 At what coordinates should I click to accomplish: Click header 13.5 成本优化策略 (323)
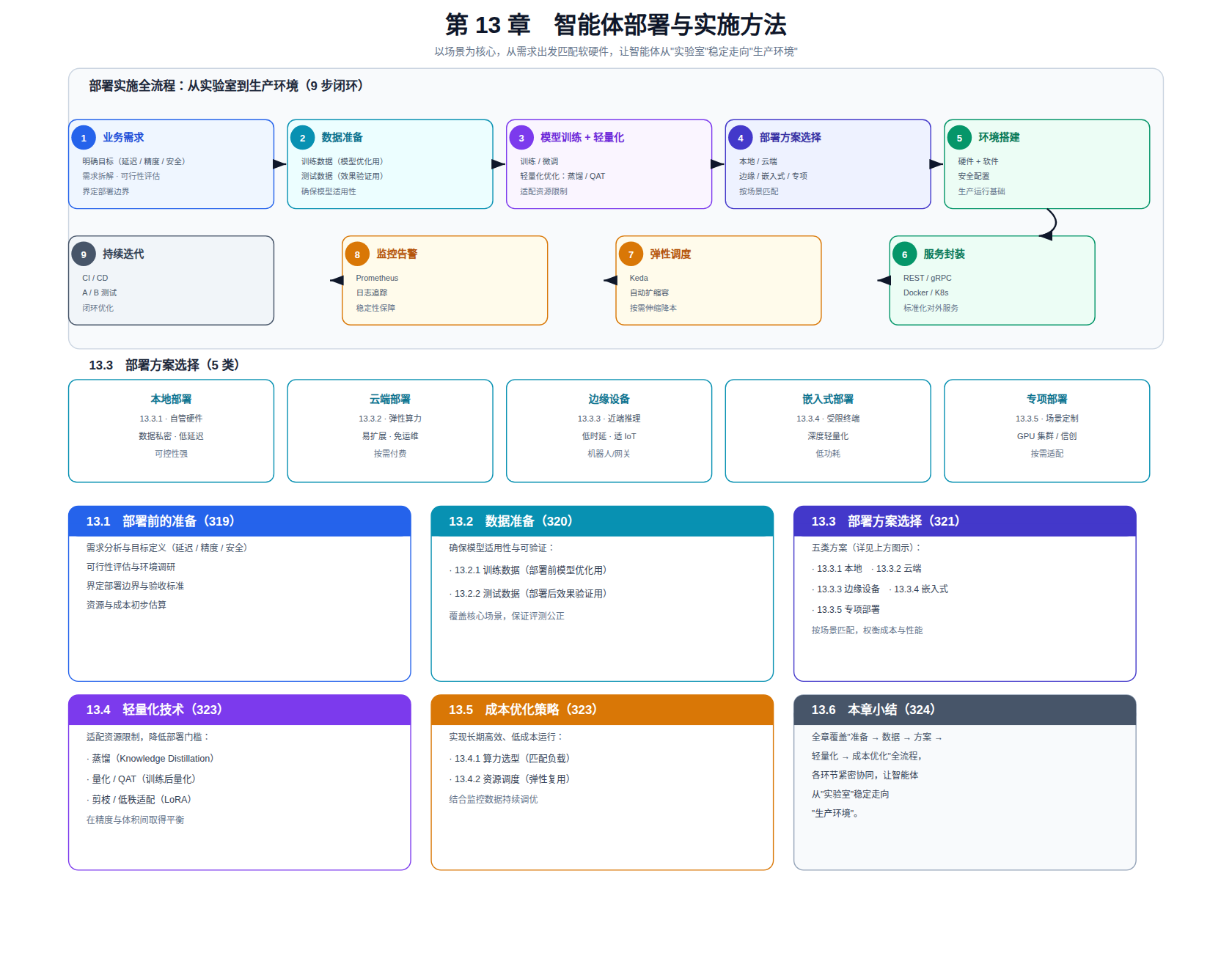pyautogui.click(x=602, y=710)
